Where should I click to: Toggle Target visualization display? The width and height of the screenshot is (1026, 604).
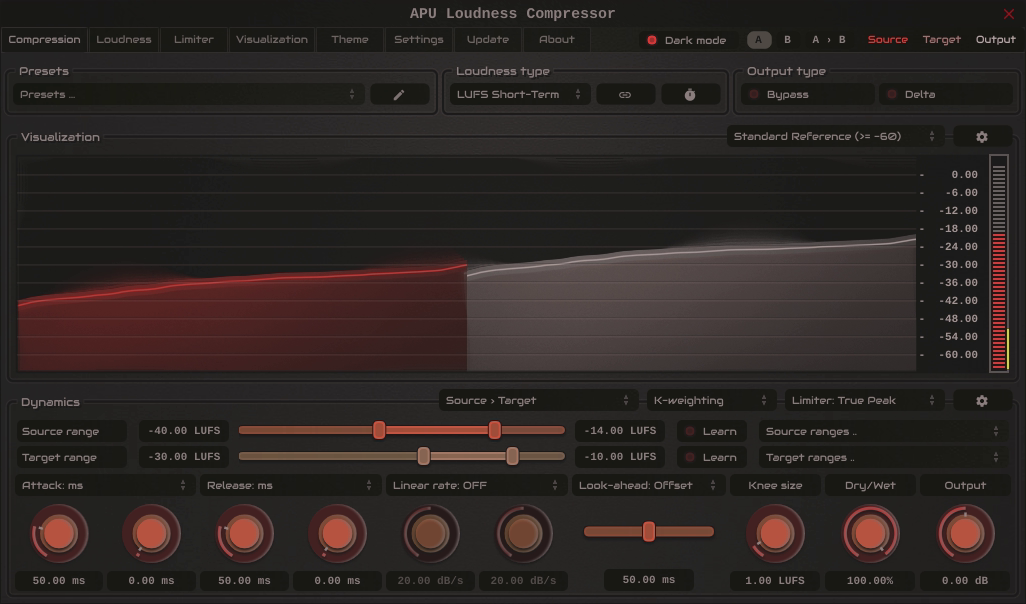[942, 39]
